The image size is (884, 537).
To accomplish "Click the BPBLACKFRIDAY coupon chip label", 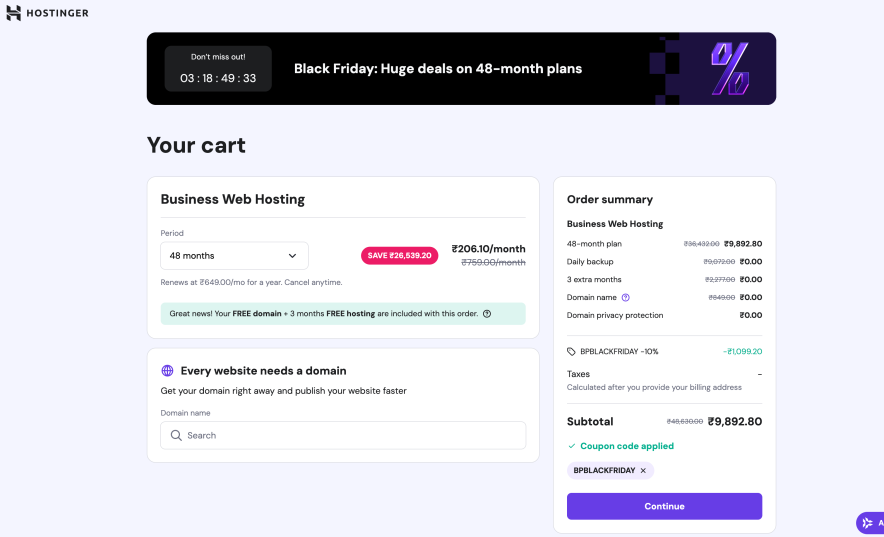I will point(604,470).
